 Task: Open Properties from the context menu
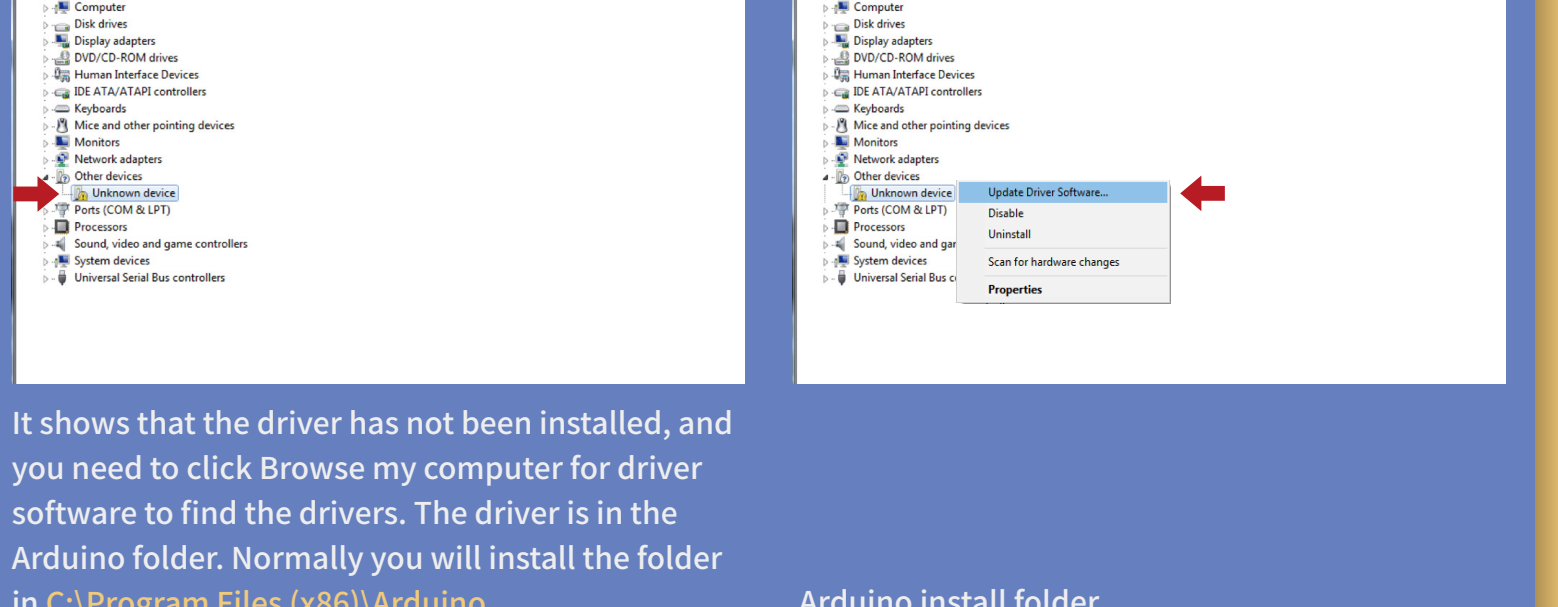click(x=1063, y=289)
